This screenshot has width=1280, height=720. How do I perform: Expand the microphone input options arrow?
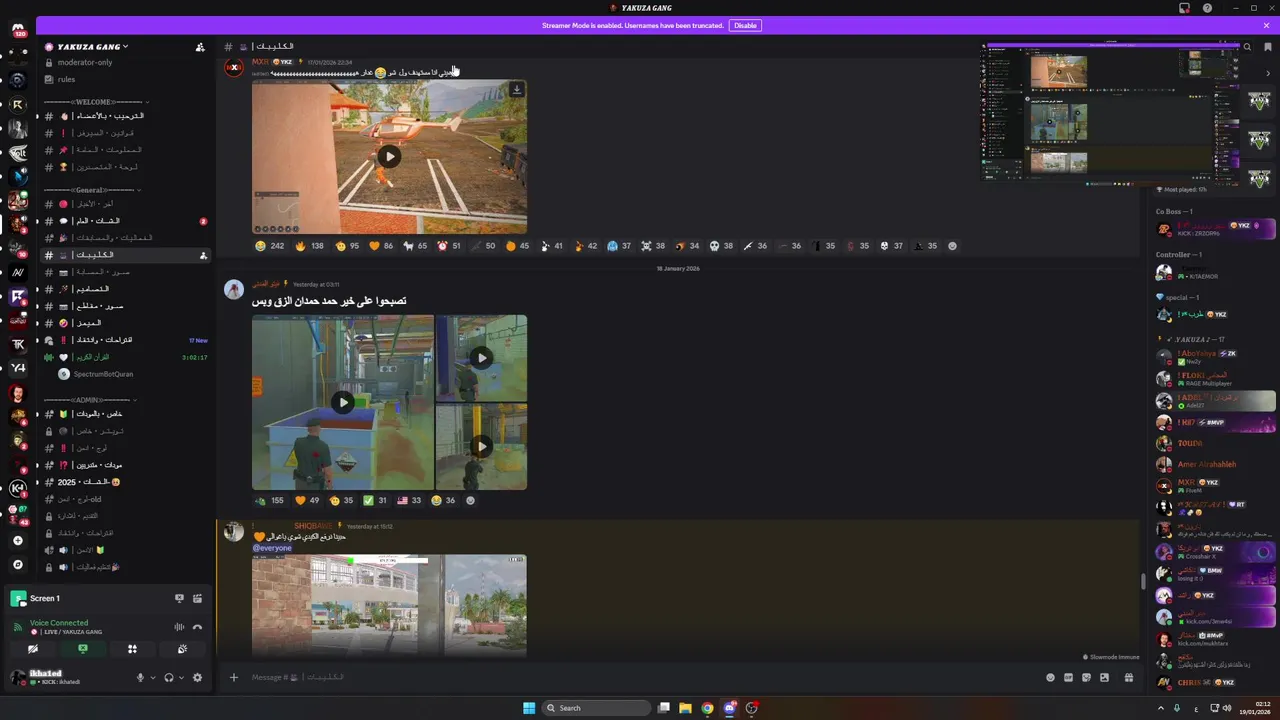pos(153,677)
